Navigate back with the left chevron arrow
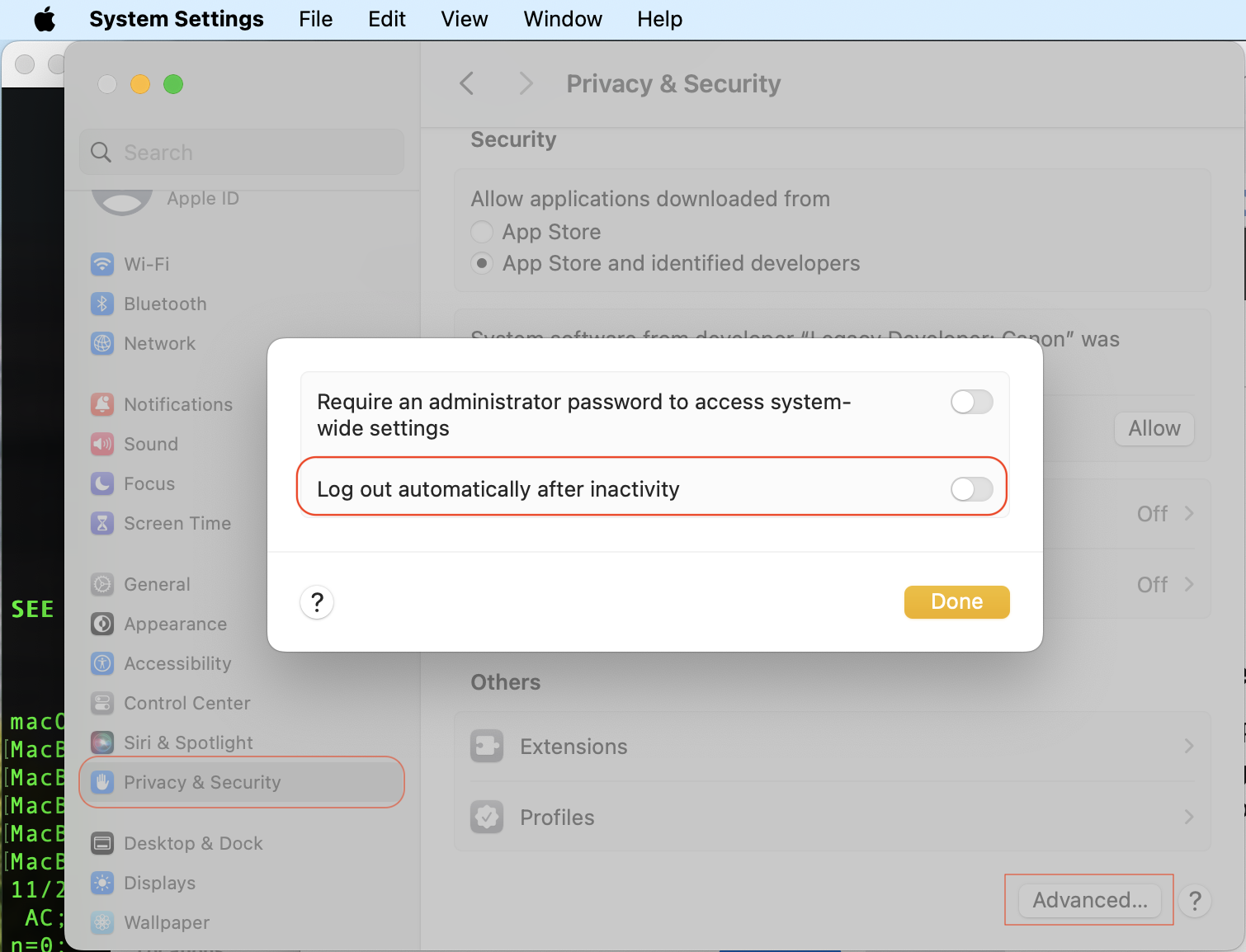1246x952 pixels. 467,82
